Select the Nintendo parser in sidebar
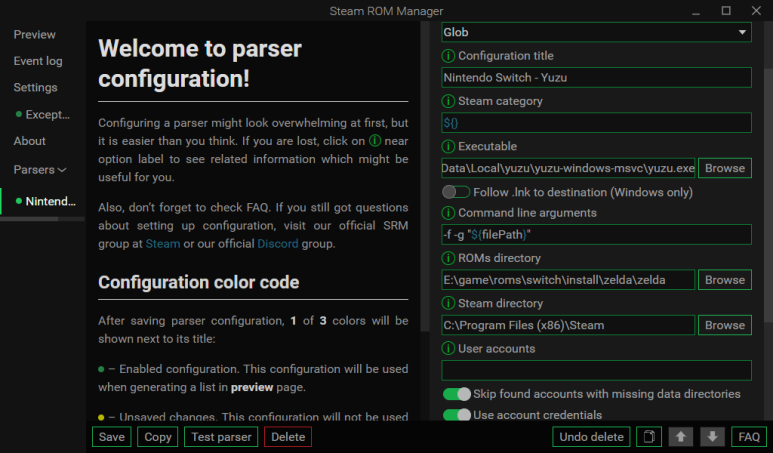The height and width of the screenshot is (453, 773). (45, 201)
